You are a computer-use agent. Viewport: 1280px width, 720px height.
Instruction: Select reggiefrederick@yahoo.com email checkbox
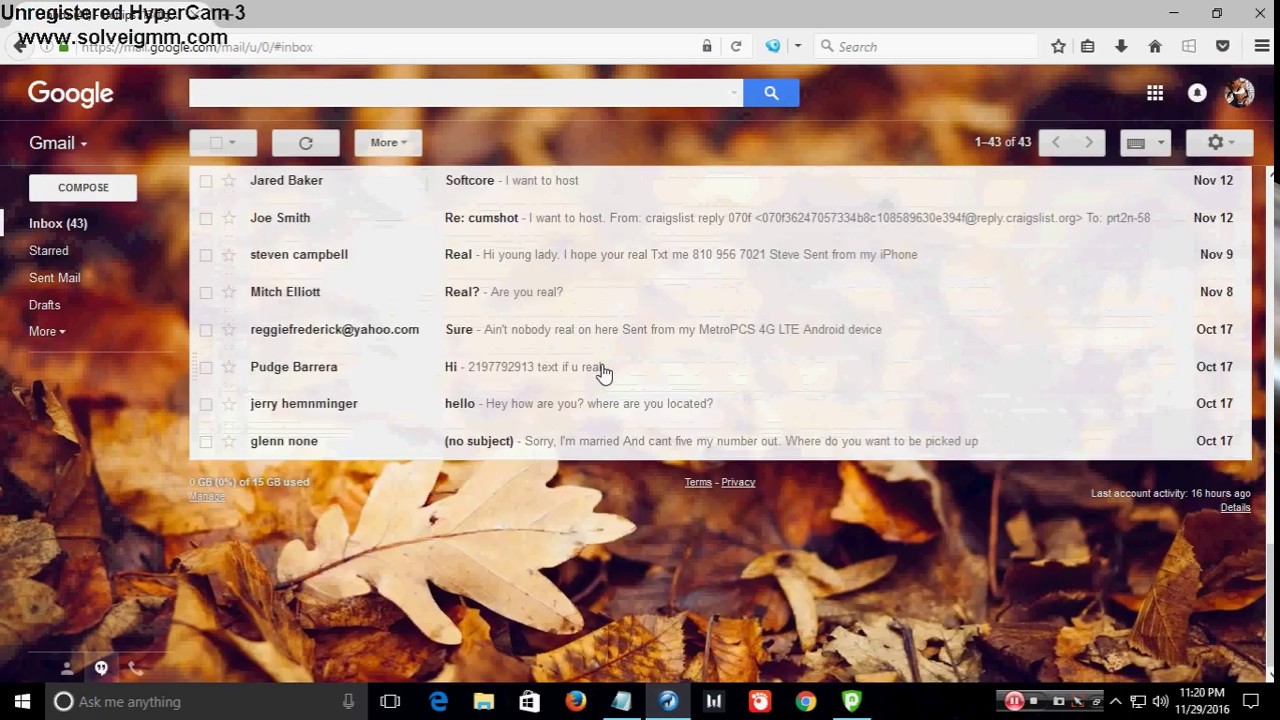tap(205, 330)
